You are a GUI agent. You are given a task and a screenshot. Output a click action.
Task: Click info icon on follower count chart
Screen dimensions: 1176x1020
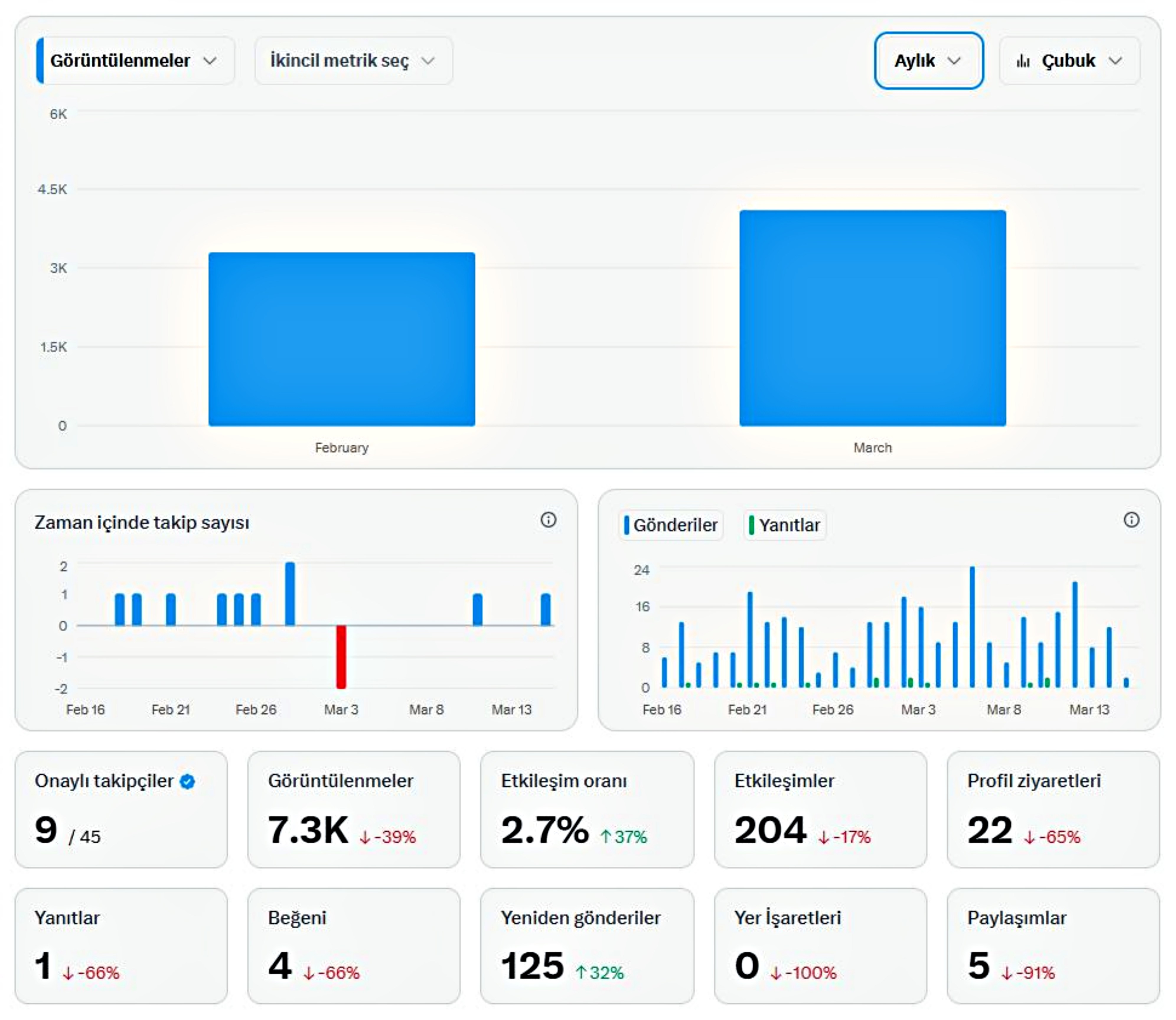[x=548, y=520]
